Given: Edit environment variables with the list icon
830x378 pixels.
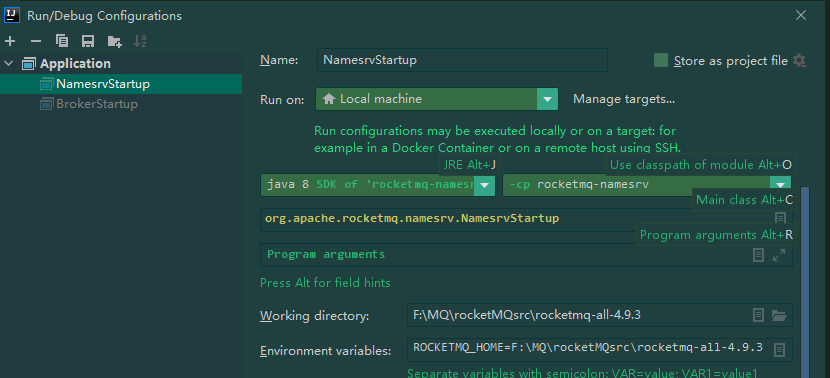Looking at the screenshot, I should [x=779, y=350].
